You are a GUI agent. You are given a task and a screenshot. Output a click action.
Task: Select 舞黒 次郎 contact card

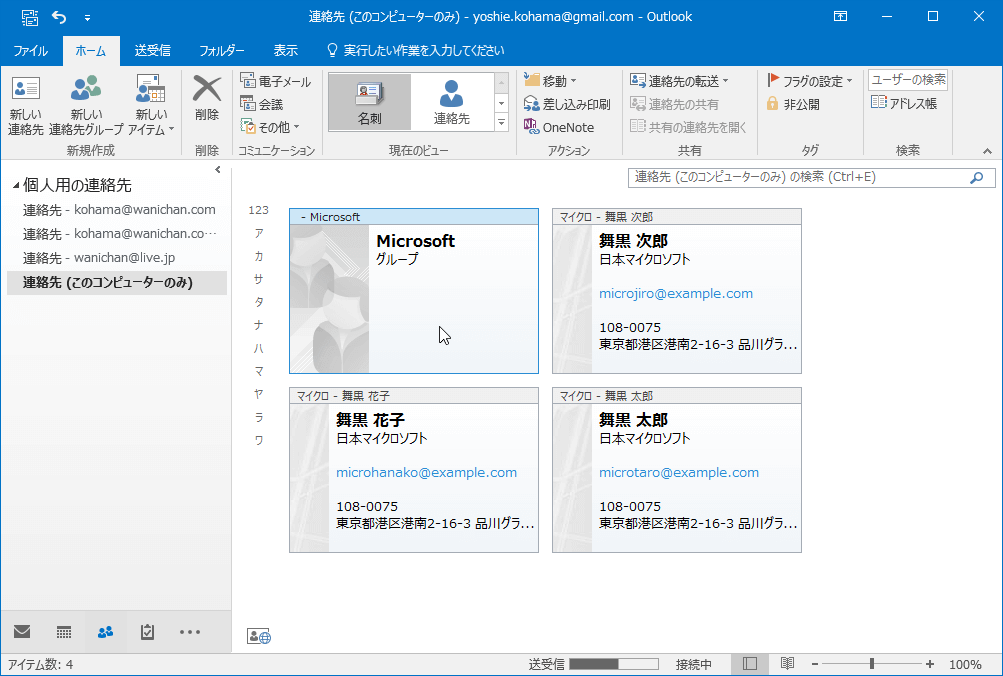(x=677, y=291)
